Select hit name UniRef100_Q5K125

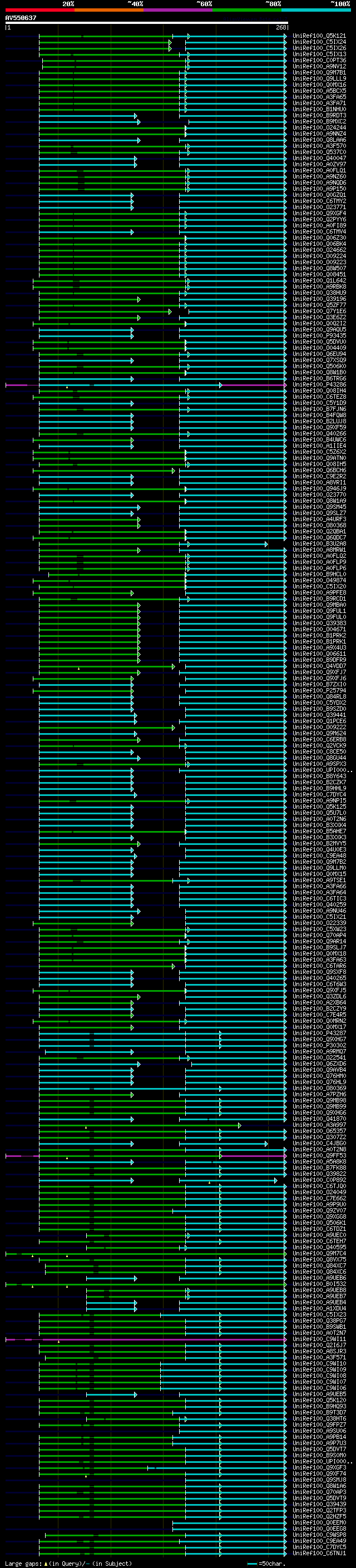pyautogui.click(x=319, y=807)
